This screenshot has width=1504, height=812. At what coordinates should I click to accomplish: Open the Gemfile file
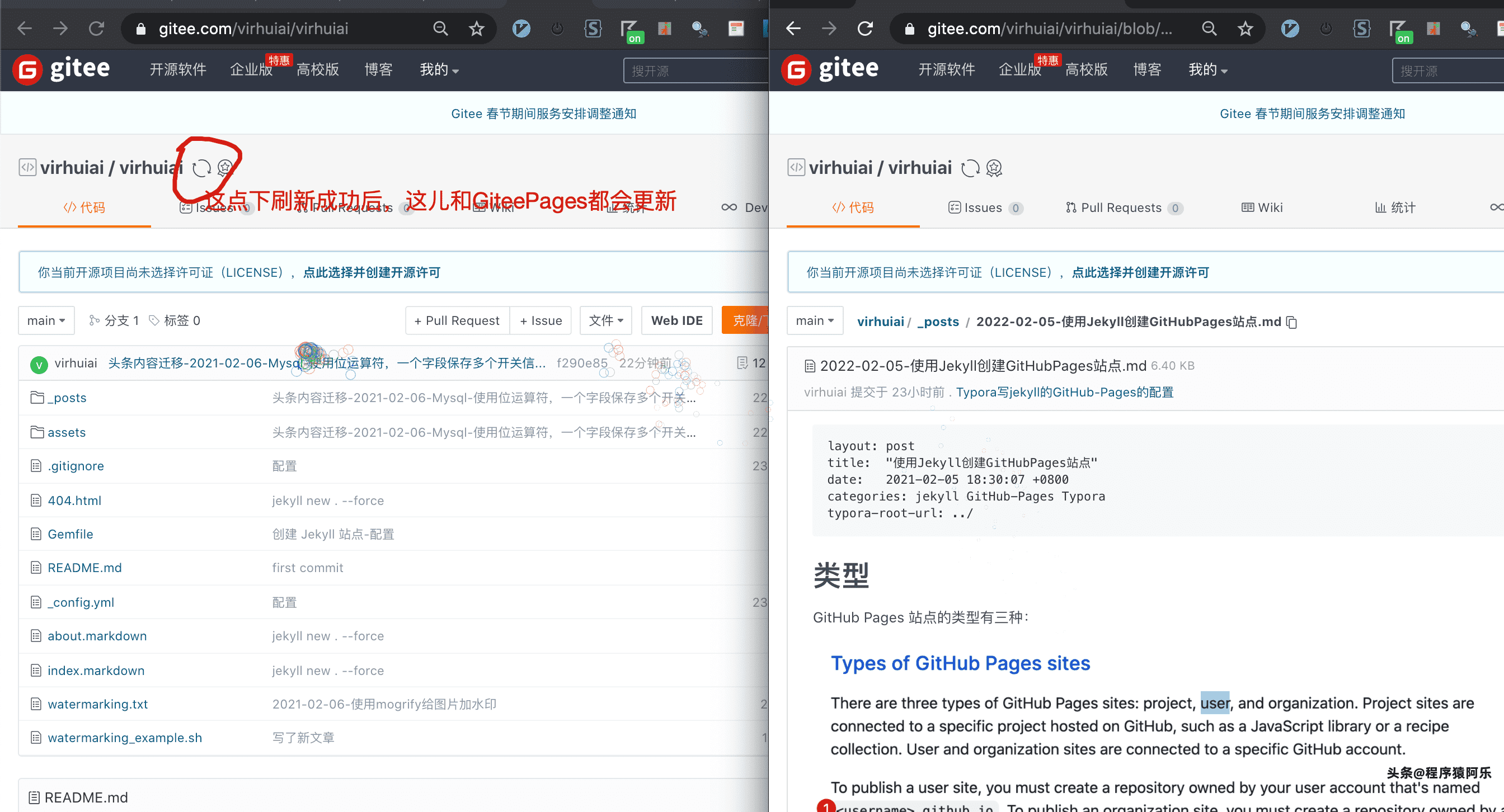click(x=70, y=534)
